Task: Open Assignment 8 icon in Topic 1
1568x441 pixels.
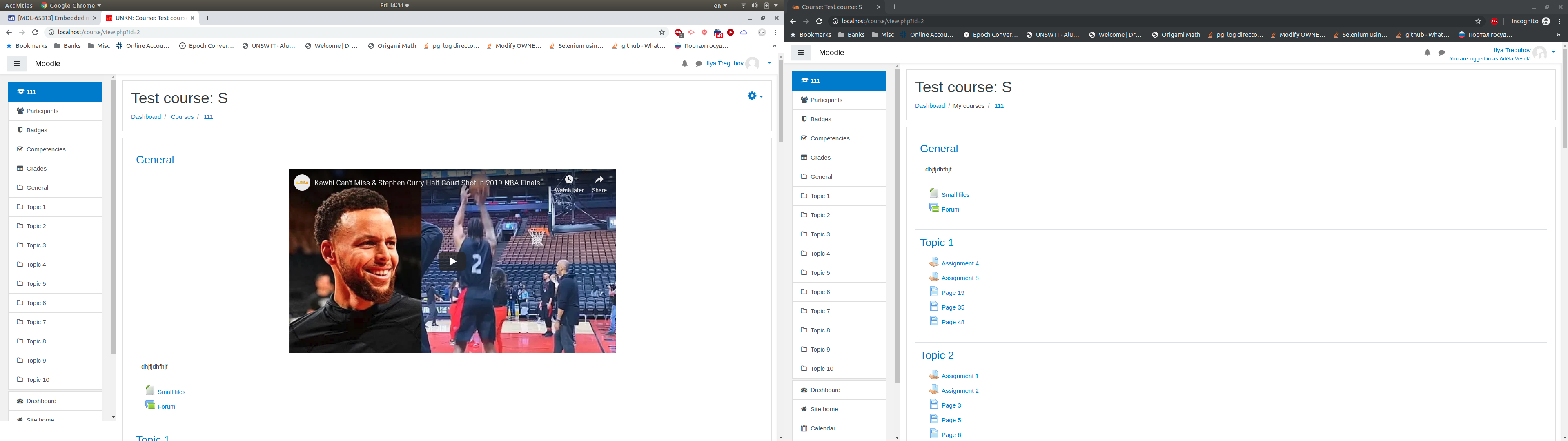Action: point(934,276)
